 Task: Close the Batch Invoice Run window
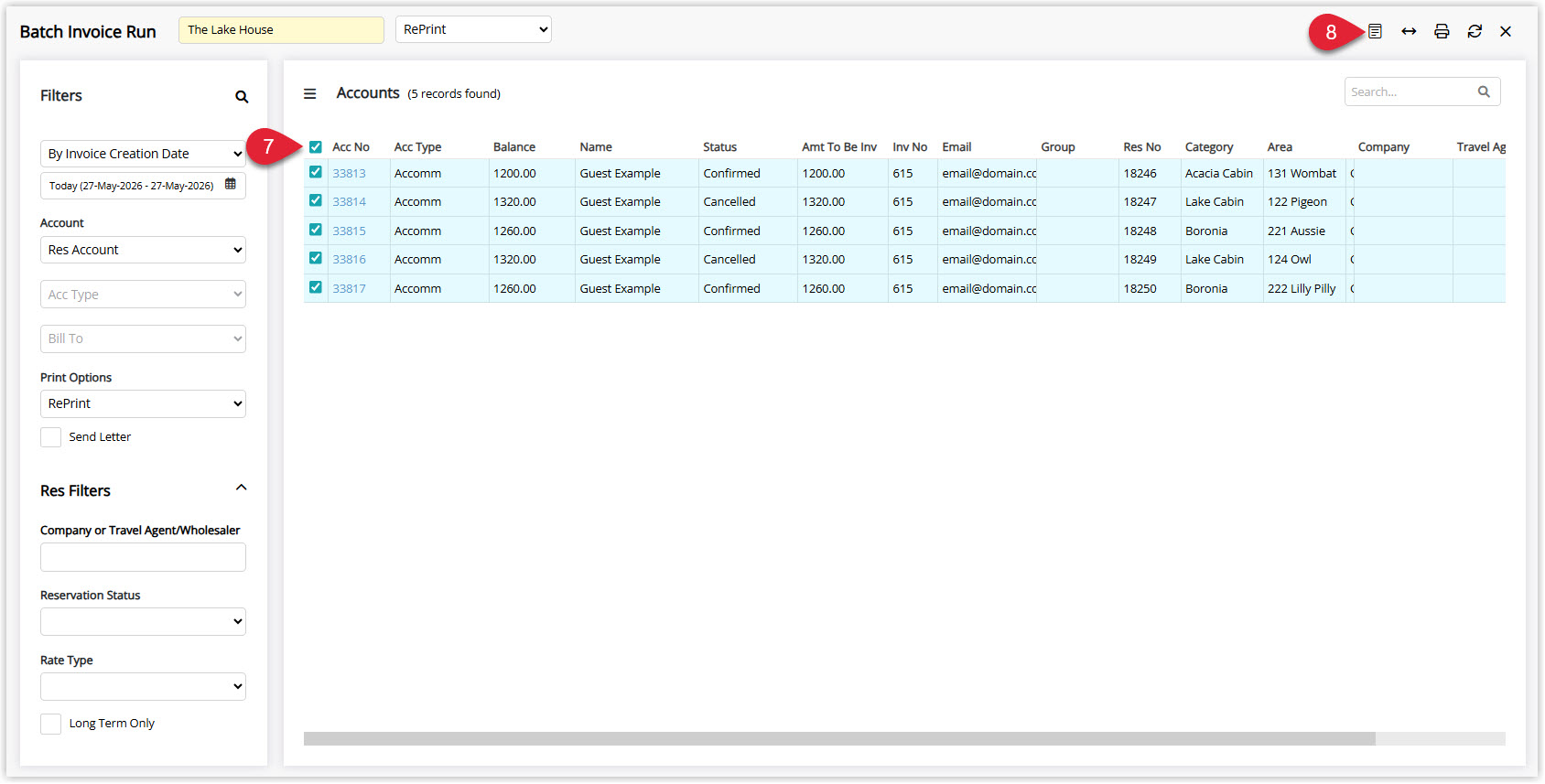[1506, 31]
